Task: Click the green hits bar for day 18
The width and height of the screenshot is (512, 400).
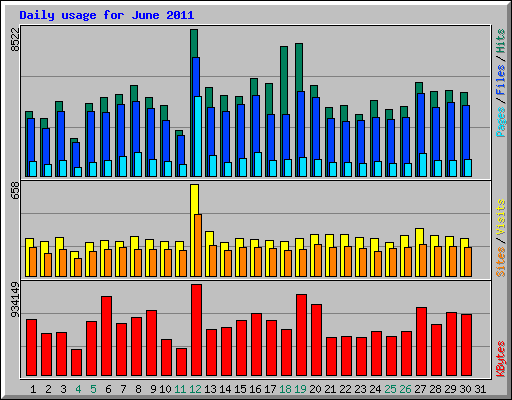Action: point(284,80)
